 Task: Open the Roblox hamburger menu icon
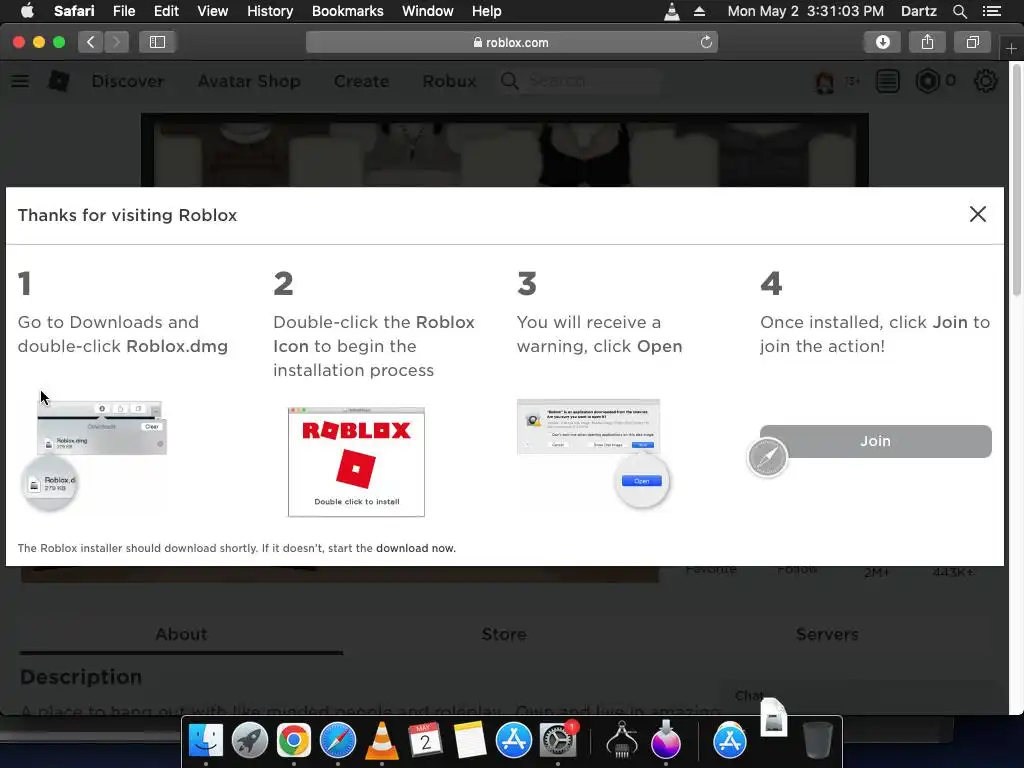[20, 81]
